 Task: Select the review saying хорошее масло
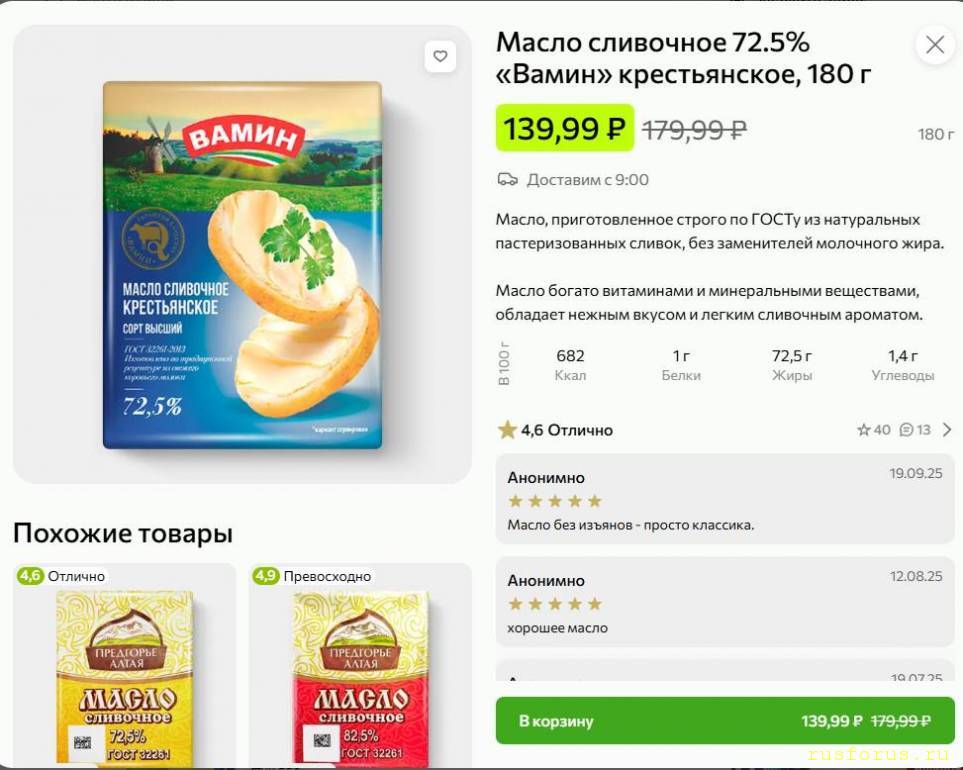coord(724,603)
